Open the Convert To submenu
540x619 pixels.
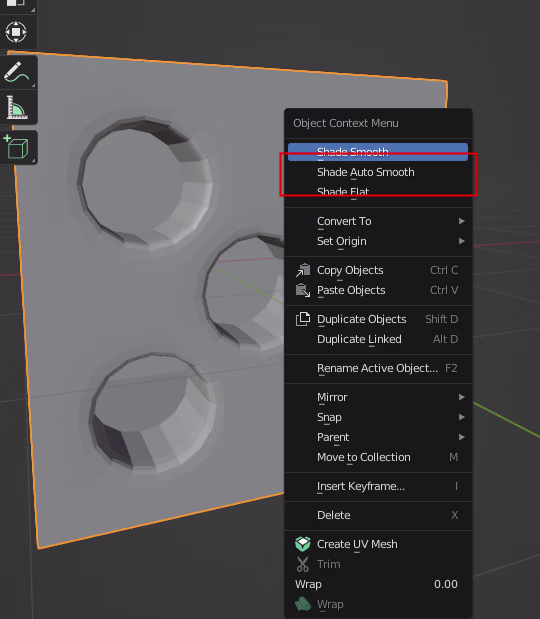coord(378,221)
